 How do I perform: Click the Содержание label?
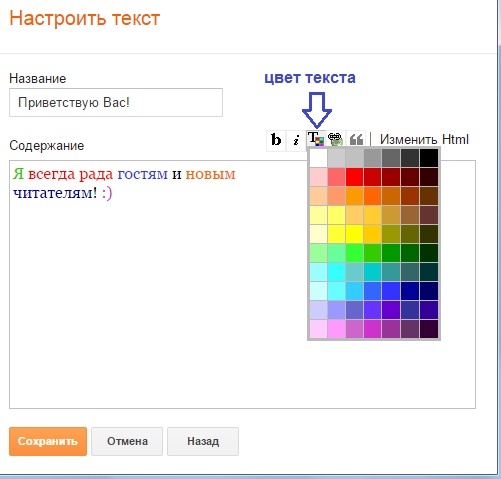pos(47,146)
